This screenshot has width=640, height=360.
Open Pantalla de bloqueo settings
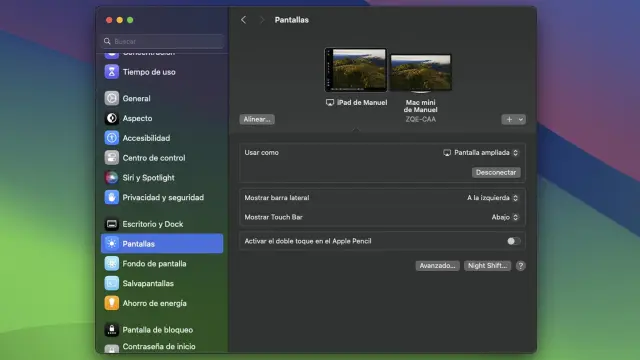point(162,330)
